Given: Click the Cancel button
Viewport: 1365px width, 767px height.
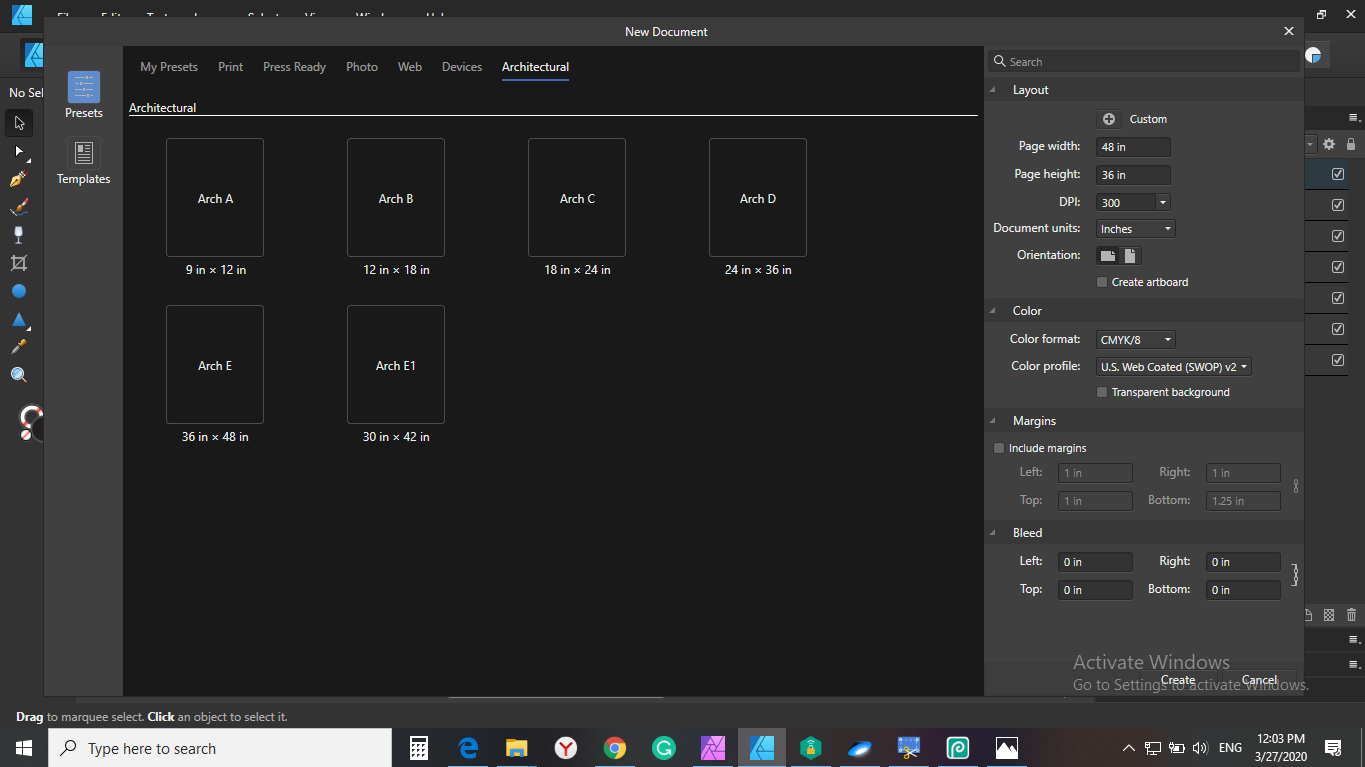Looking at the screenshot, I should [x=1259, y=680].
